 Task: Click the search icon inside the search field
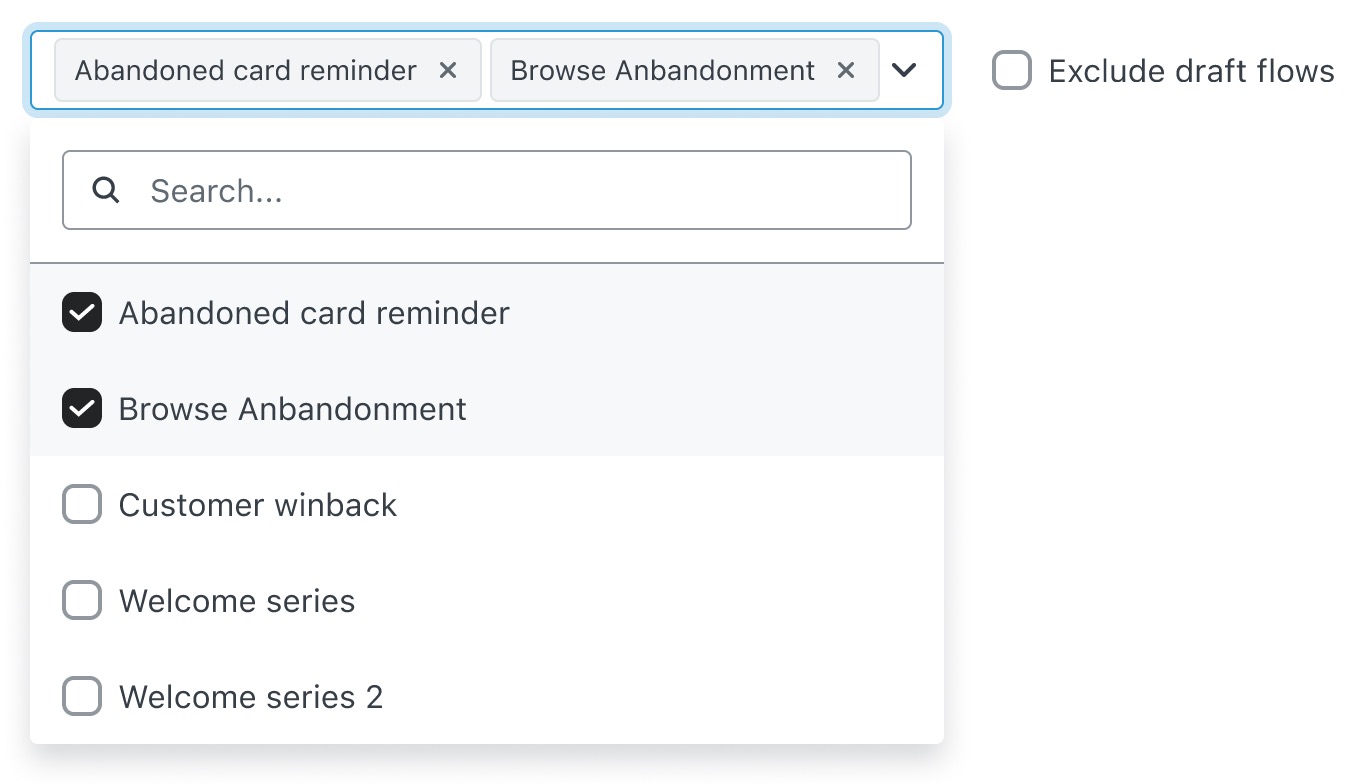pyautogui.click(x=105, y=190)
